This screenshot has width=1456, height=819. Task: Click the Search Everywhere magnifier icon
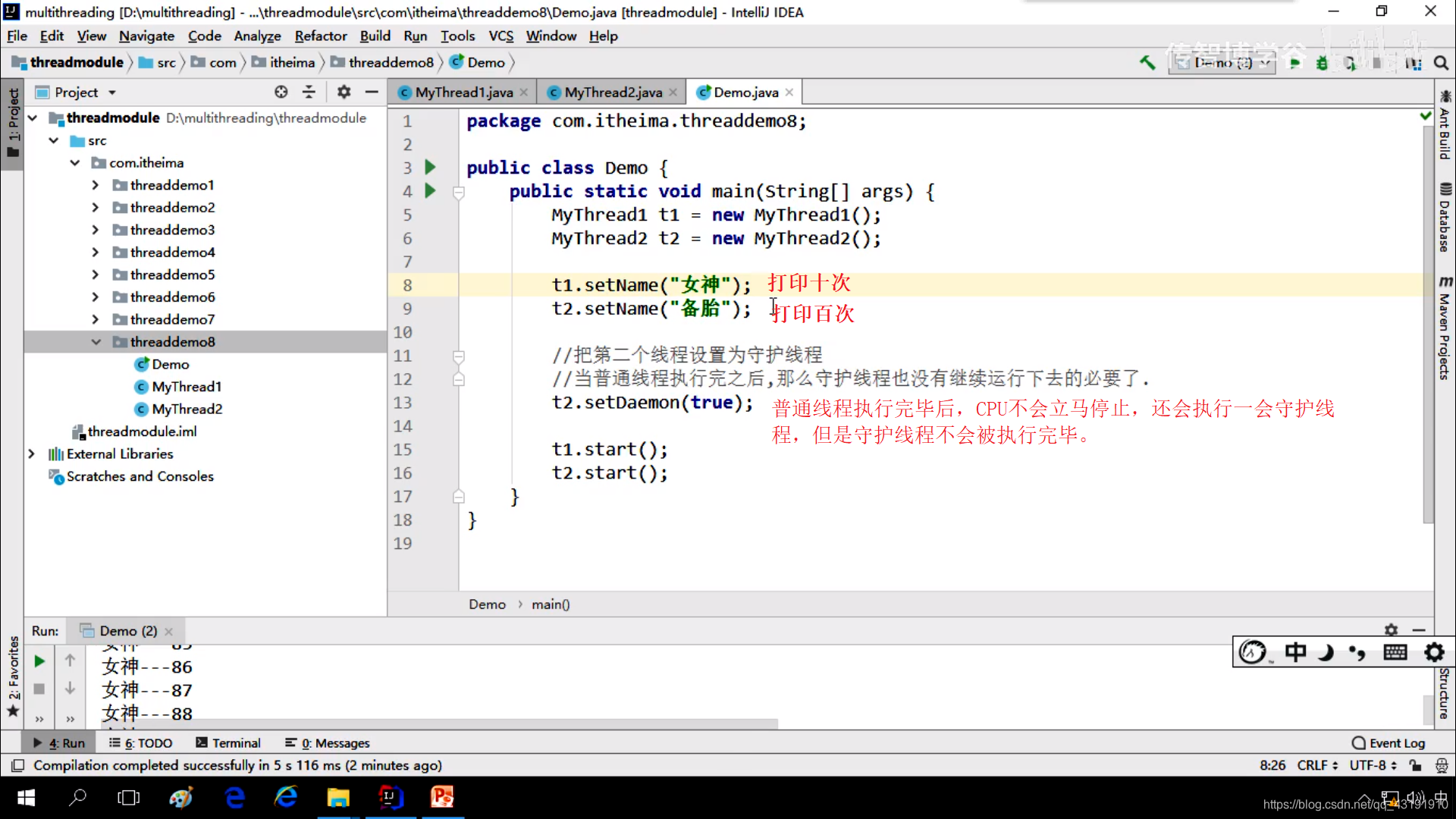[x=1441, y=63]
